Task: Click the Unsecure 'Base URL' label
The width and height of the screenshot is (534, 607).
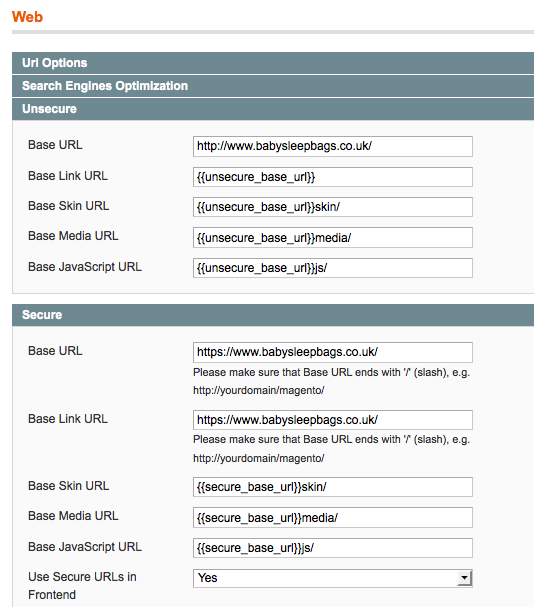Action: [55, 145]
